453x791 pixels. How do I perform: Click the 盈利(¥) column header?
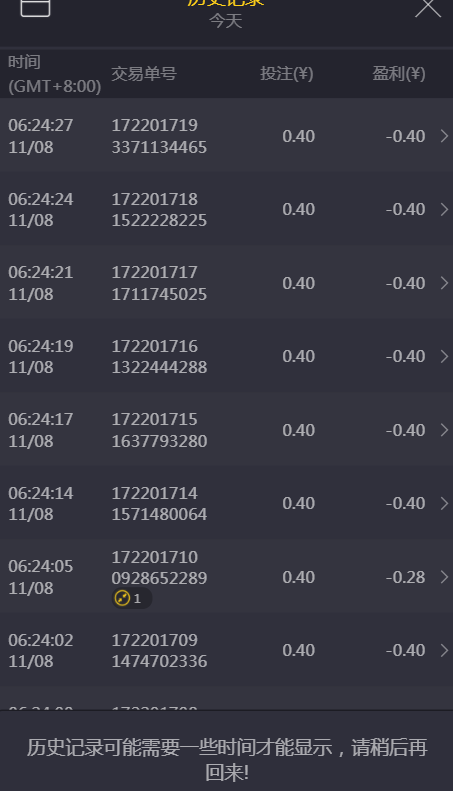click(399, 74)
